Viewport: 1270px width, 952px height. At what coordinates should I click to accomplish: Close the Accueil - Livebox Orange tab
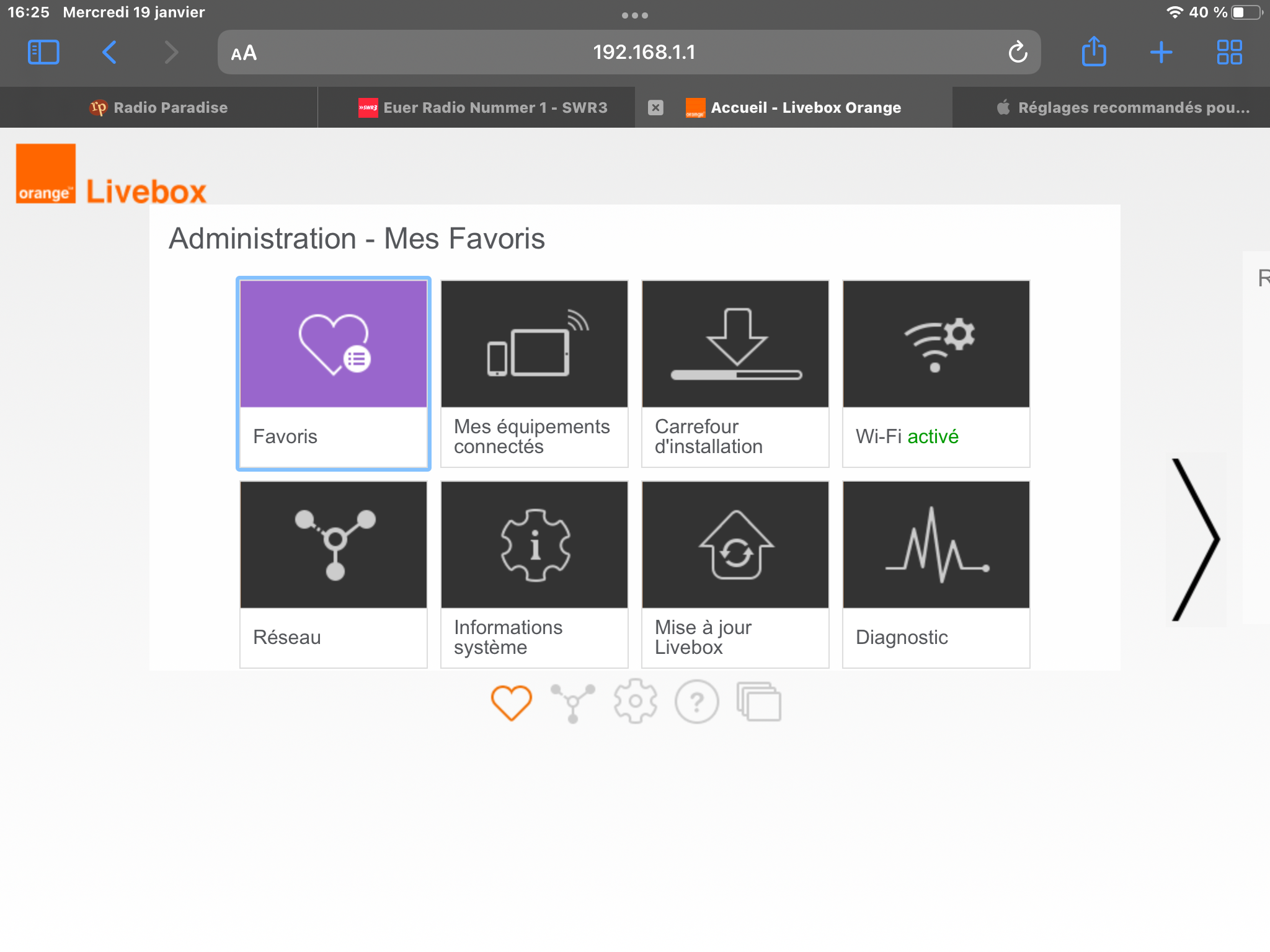pos(655,108)
